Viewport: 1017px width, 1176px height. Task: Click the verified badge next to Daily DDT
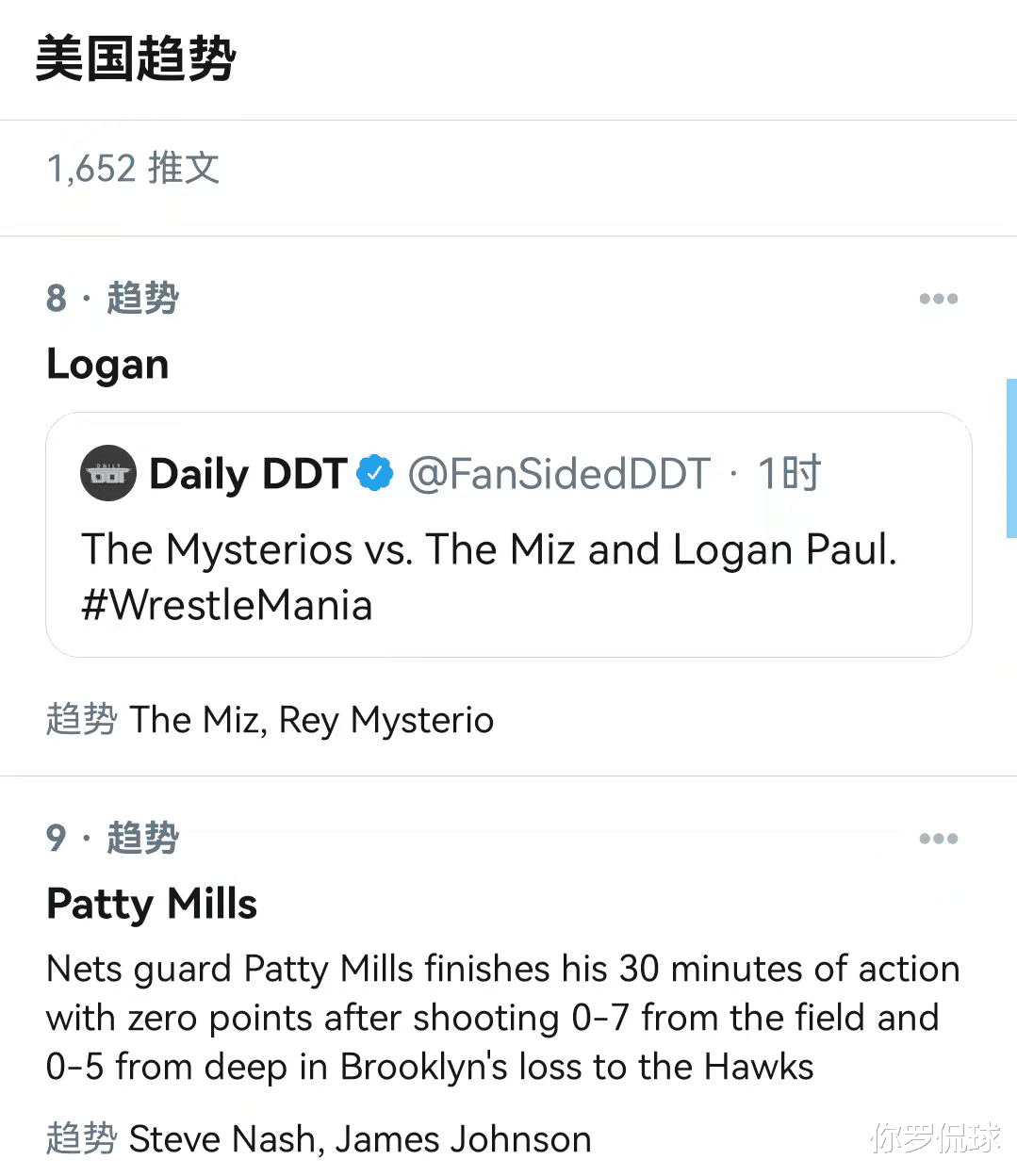[375, 473]
